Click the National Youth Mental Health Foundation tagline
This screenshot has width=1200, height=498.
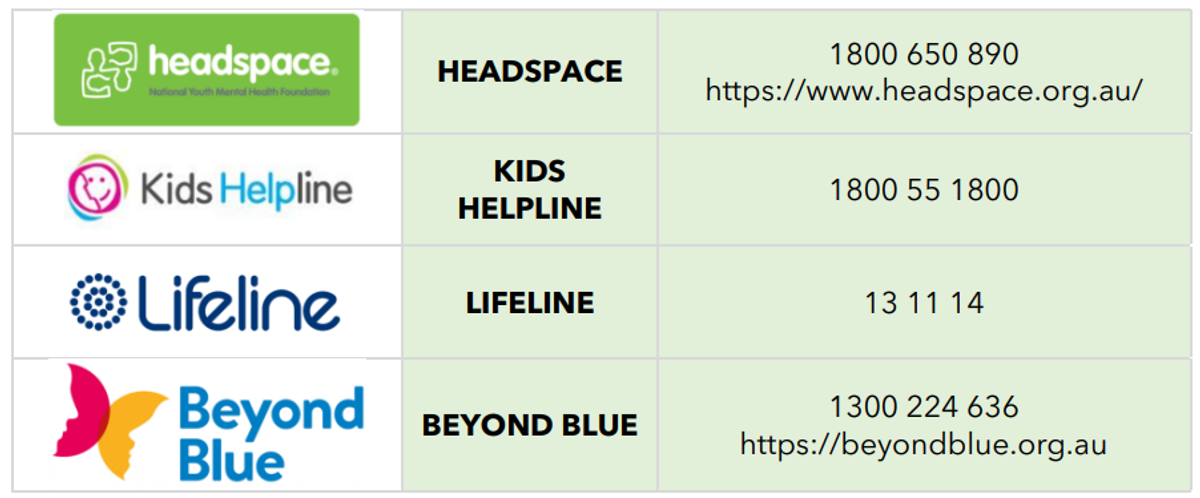(238, 91)
